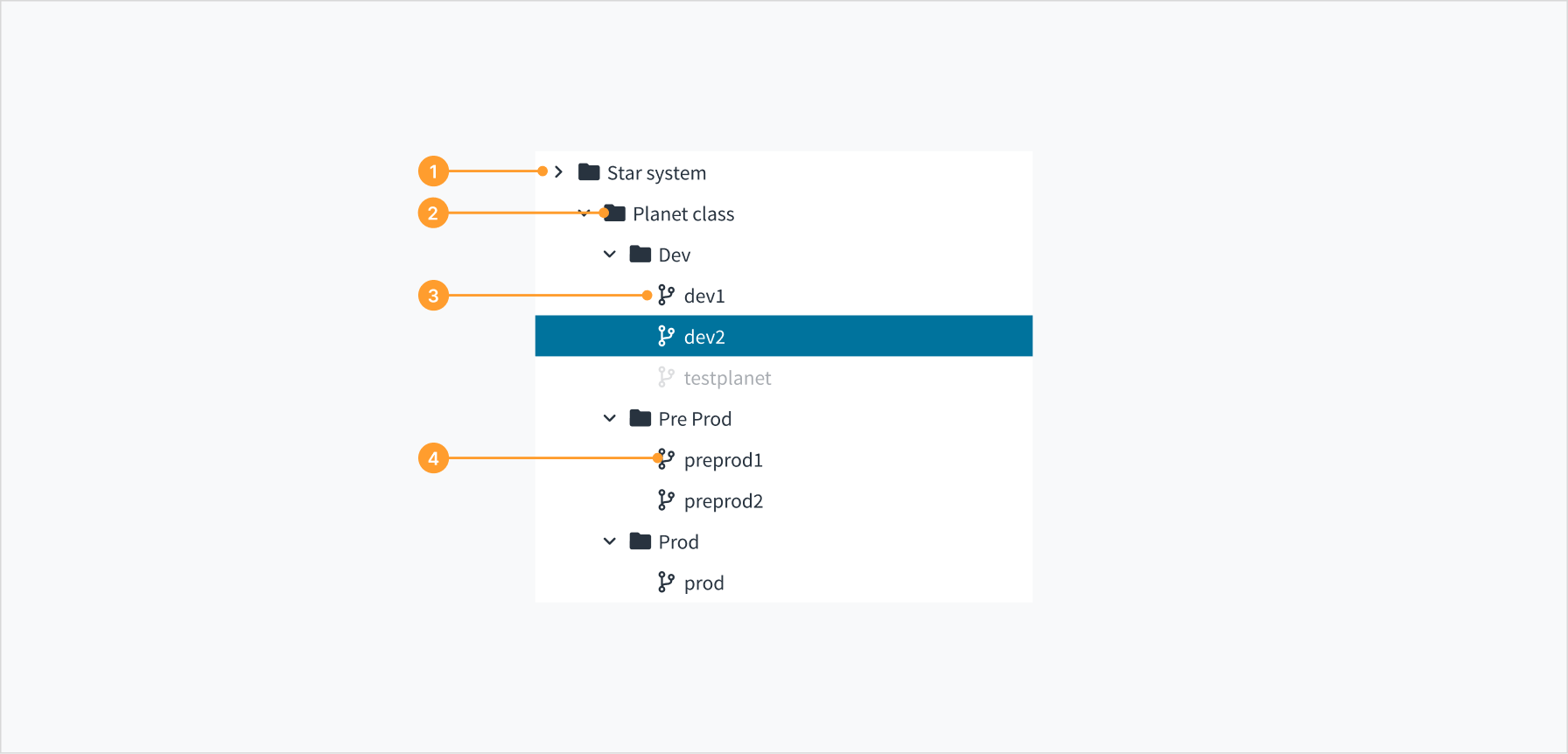Select the preprod1 label

pyautogui.click(x=724, y=460)
